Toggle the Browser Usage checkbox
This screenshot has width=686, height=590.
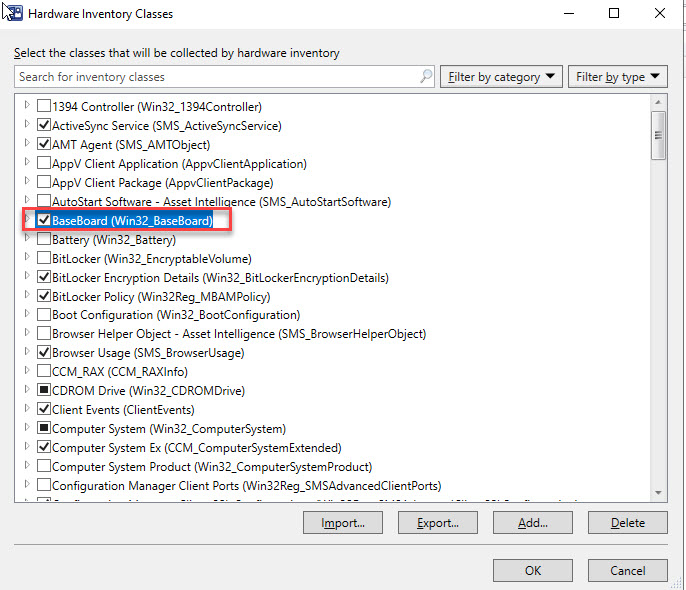(x=44, y=353)
